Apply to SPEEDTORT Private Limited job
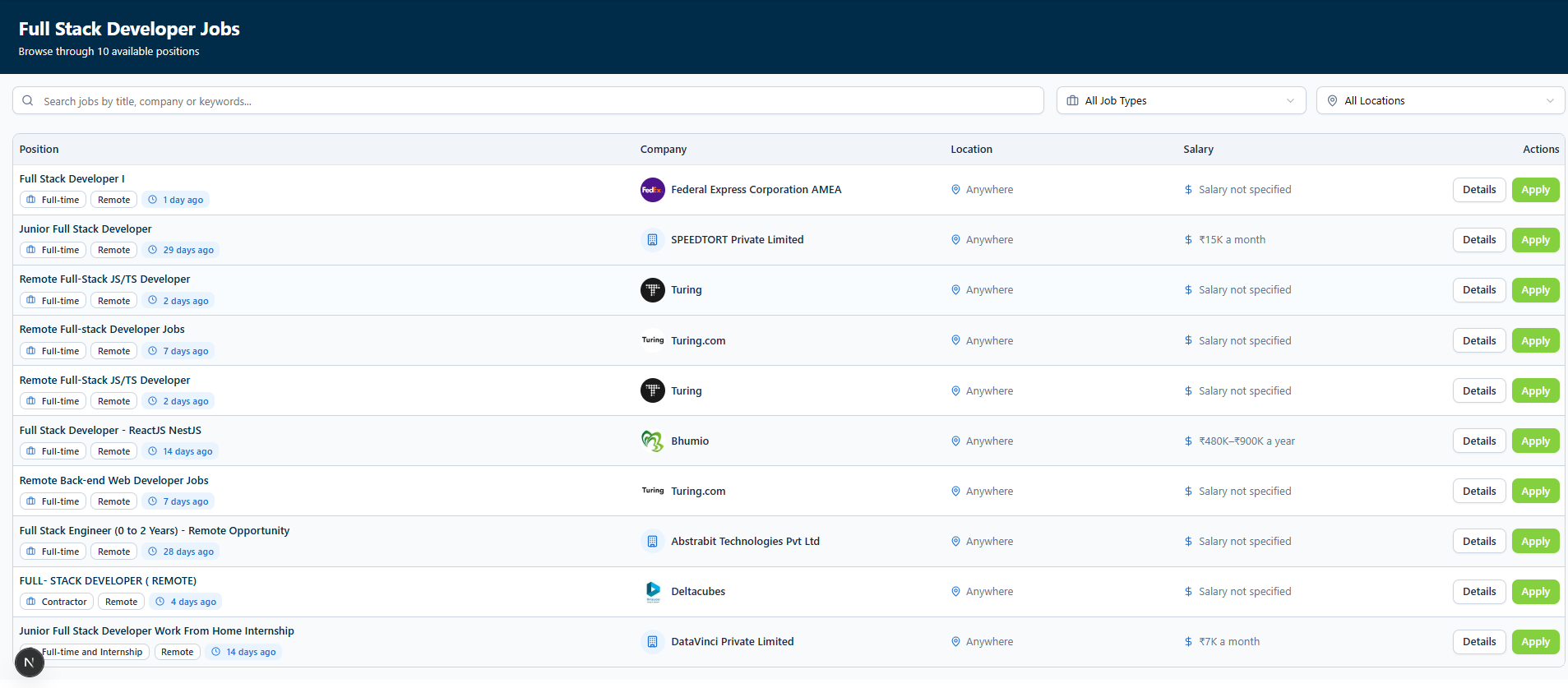Screen dimensions: 1568x688 pyautogui.click(x=1535, y=240)
